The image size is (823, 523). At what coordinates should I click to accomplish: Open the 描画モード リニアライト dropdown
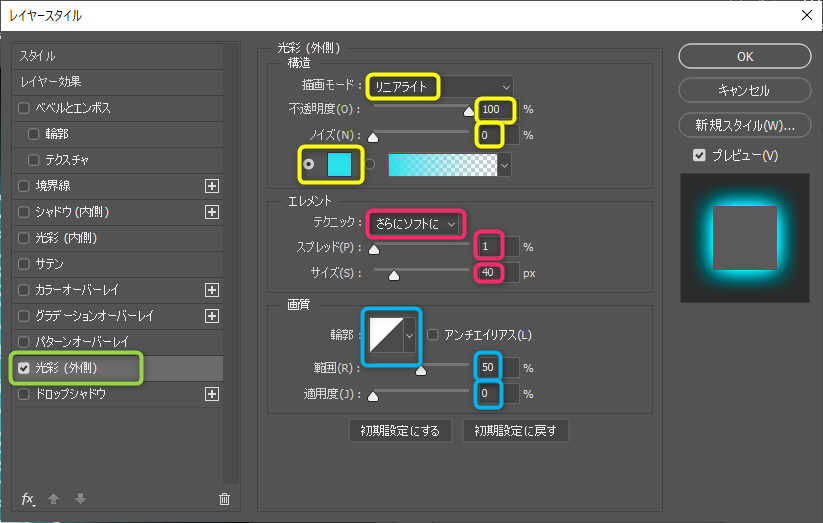tap(440, 87)
